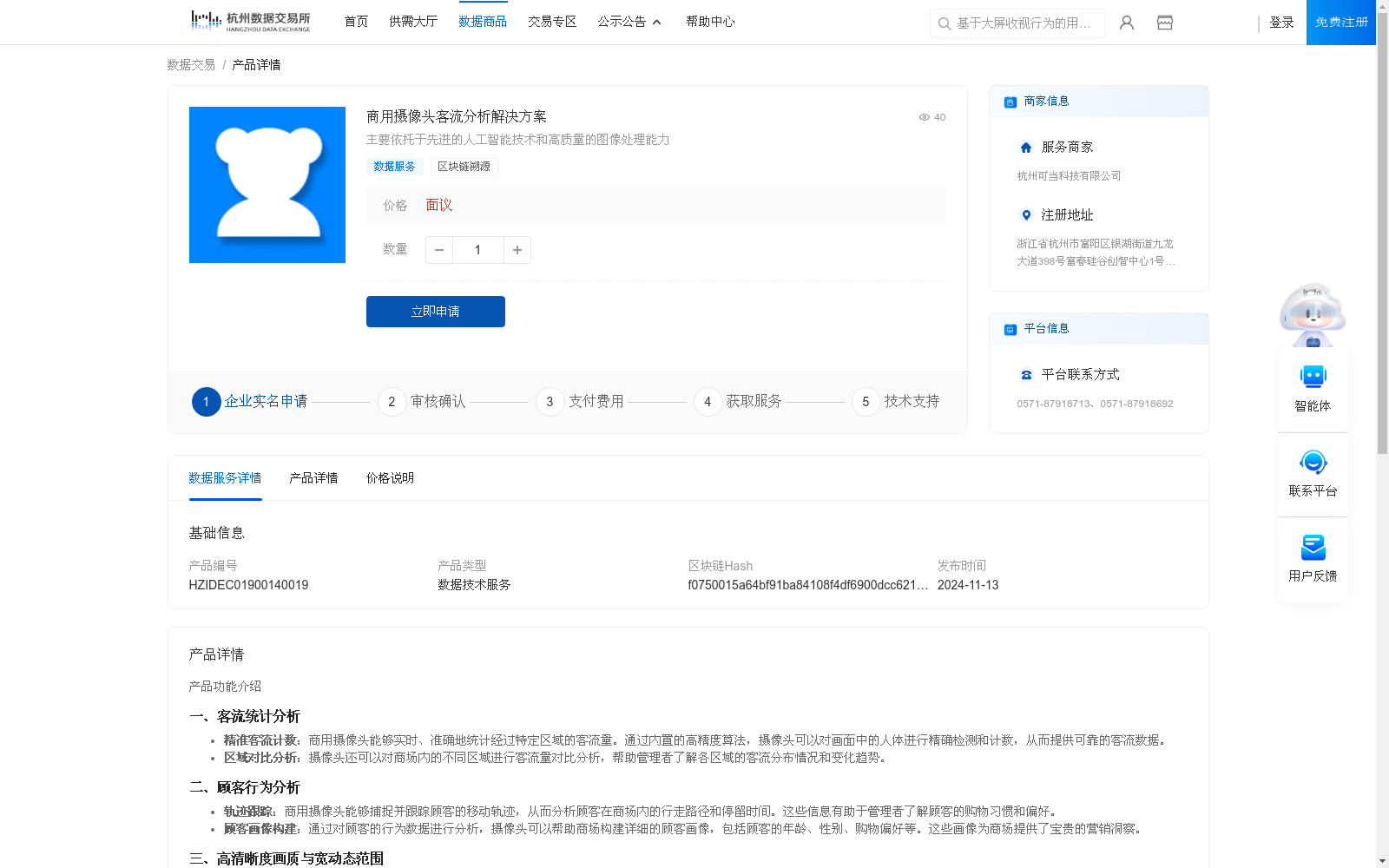
Task: Click step 2 审核确认
Action: pyautogui.click(x=422, y=401)
